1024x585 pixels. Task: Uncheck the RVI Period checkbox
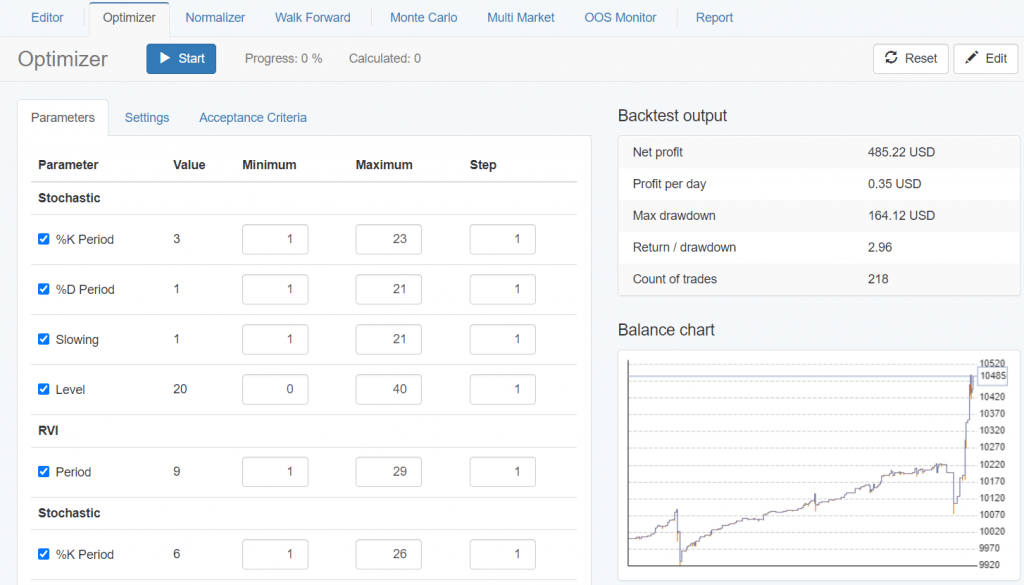[x=43, y=471]
